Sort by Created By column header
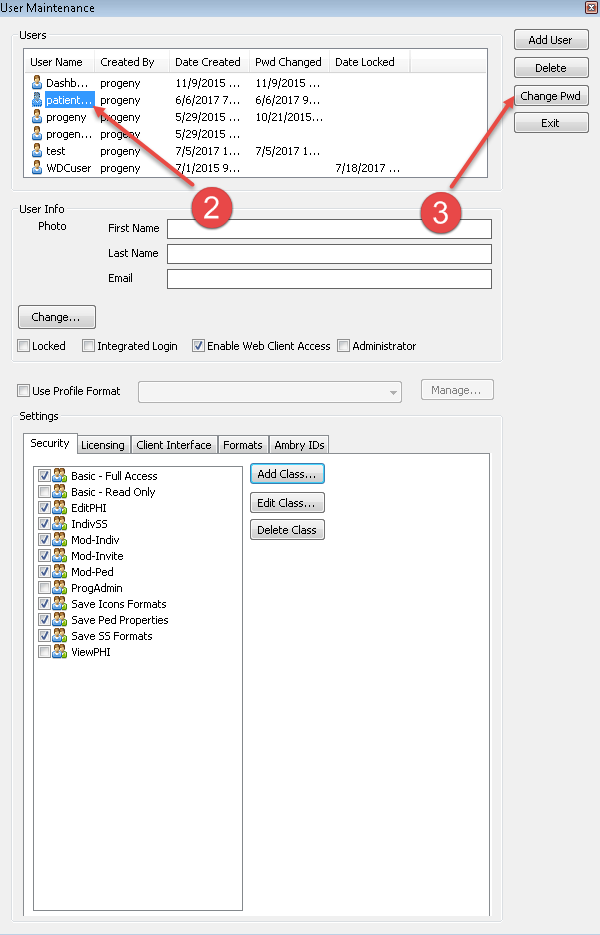 [x=132, y=62]
